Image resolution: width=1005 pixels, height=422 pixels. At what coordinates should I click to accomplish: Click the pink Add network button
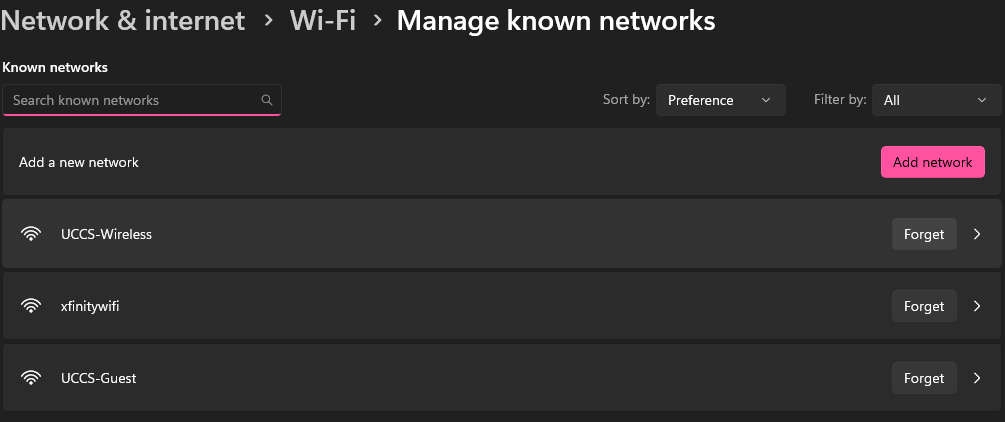tap(933, 162)
